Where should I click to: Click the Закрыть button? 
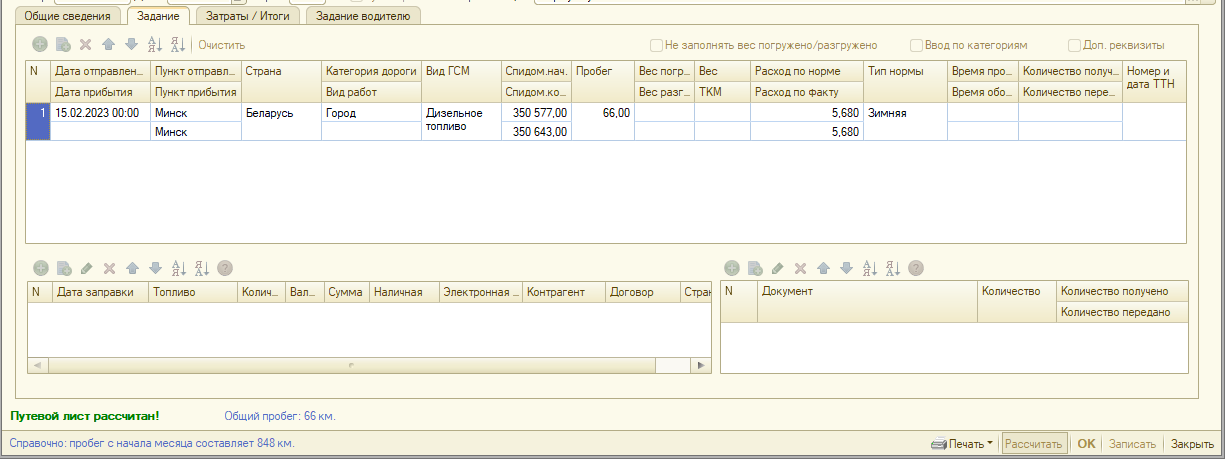[x=1192, y=444]
